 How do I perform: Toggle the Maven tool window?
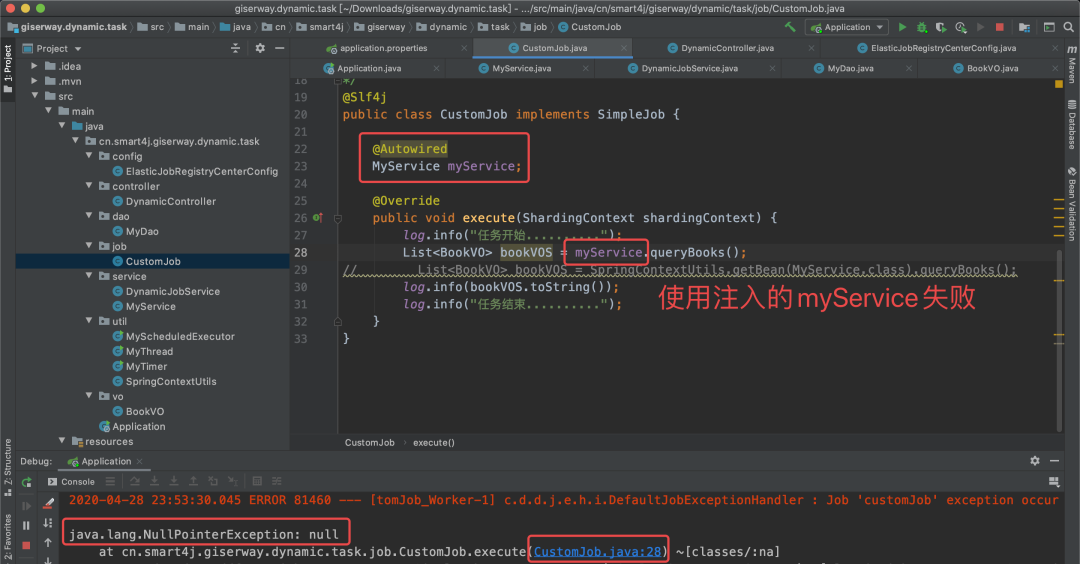[x=1072, y=64]
